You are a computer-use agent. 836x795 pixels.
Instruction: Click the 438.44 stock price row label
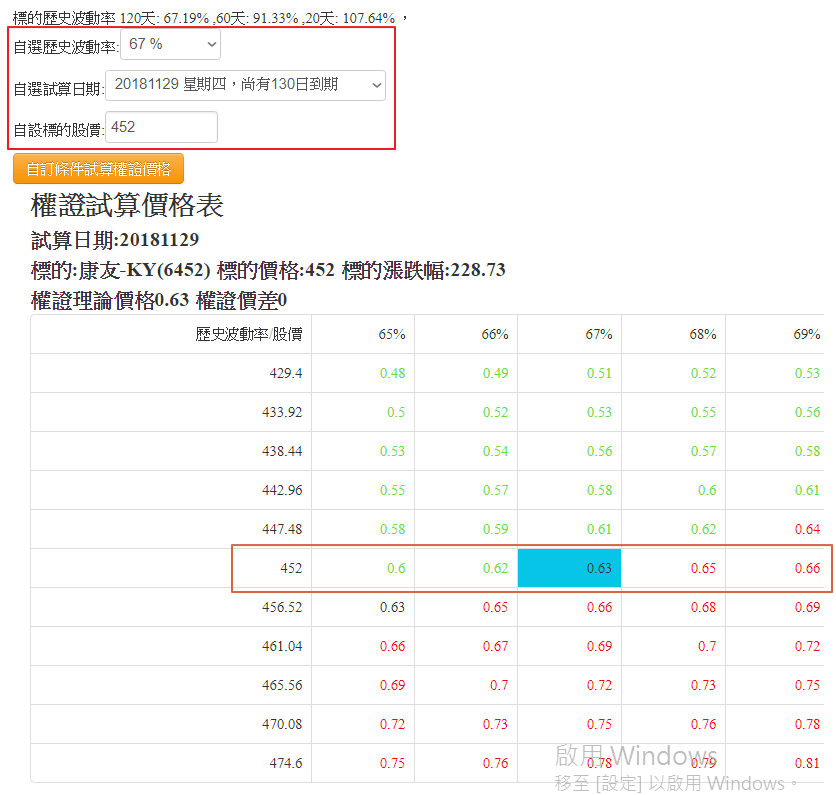point(282,451)
